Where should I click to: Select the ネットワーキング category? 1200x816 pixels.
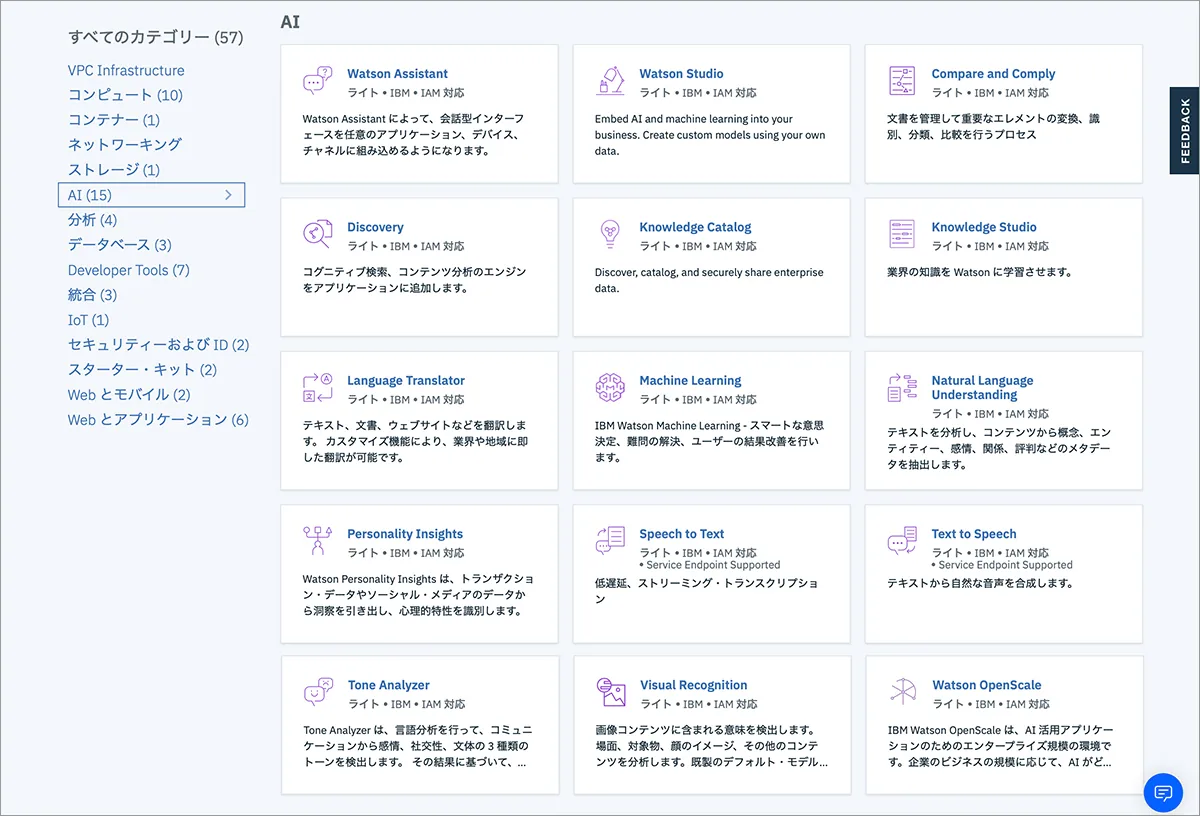click(125, 145)
